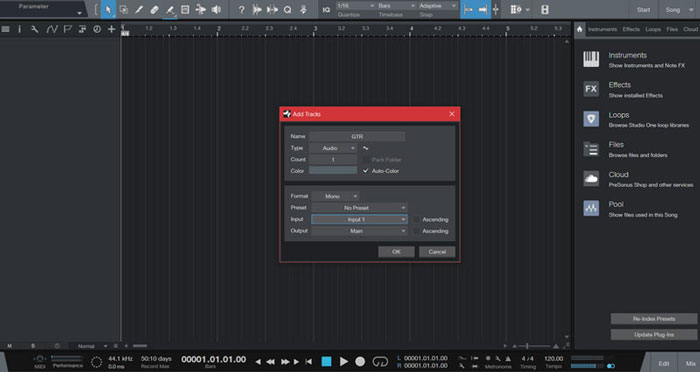Viewport: 700px width, 372px height.
Task: Open the tempo track clock icon
Action: point(97,29)
